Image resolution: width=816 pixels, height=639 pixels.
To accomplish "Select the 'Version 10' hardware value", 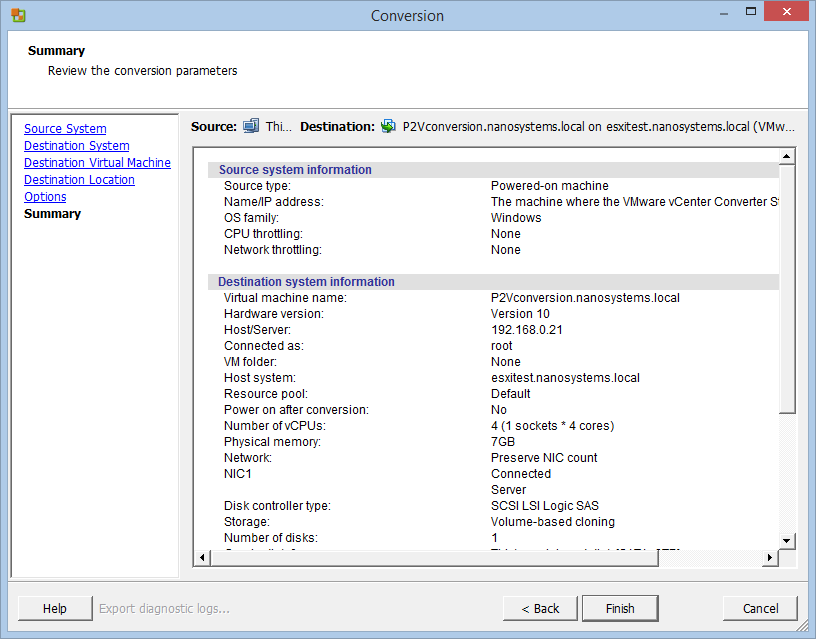I will point(520,314).
